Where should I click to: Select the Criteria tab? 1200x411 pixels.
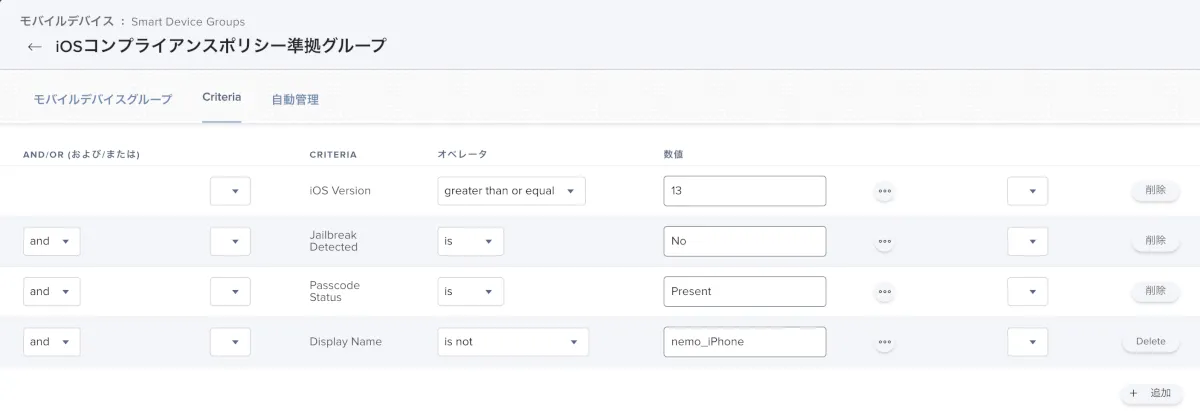pyautogui.click(x=221, y=98)
